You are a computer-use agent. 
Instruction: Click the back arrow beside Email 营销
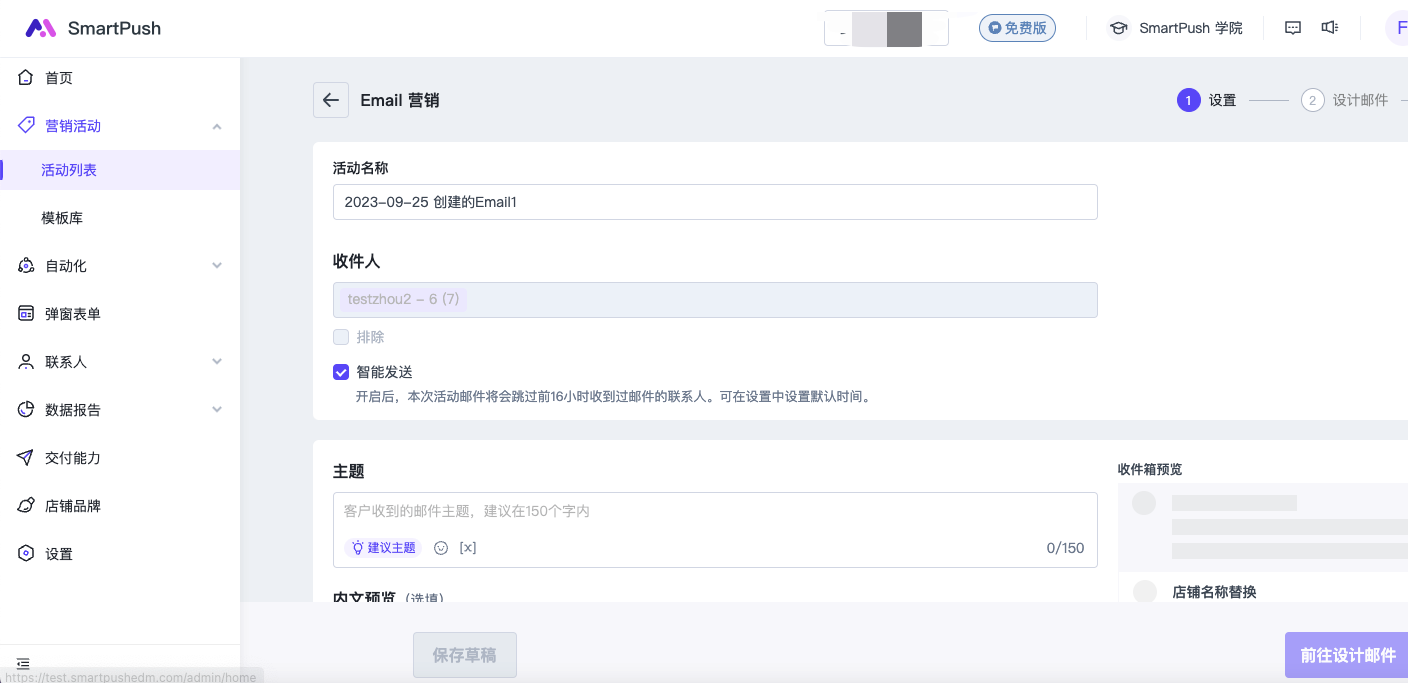click(331, 100)
